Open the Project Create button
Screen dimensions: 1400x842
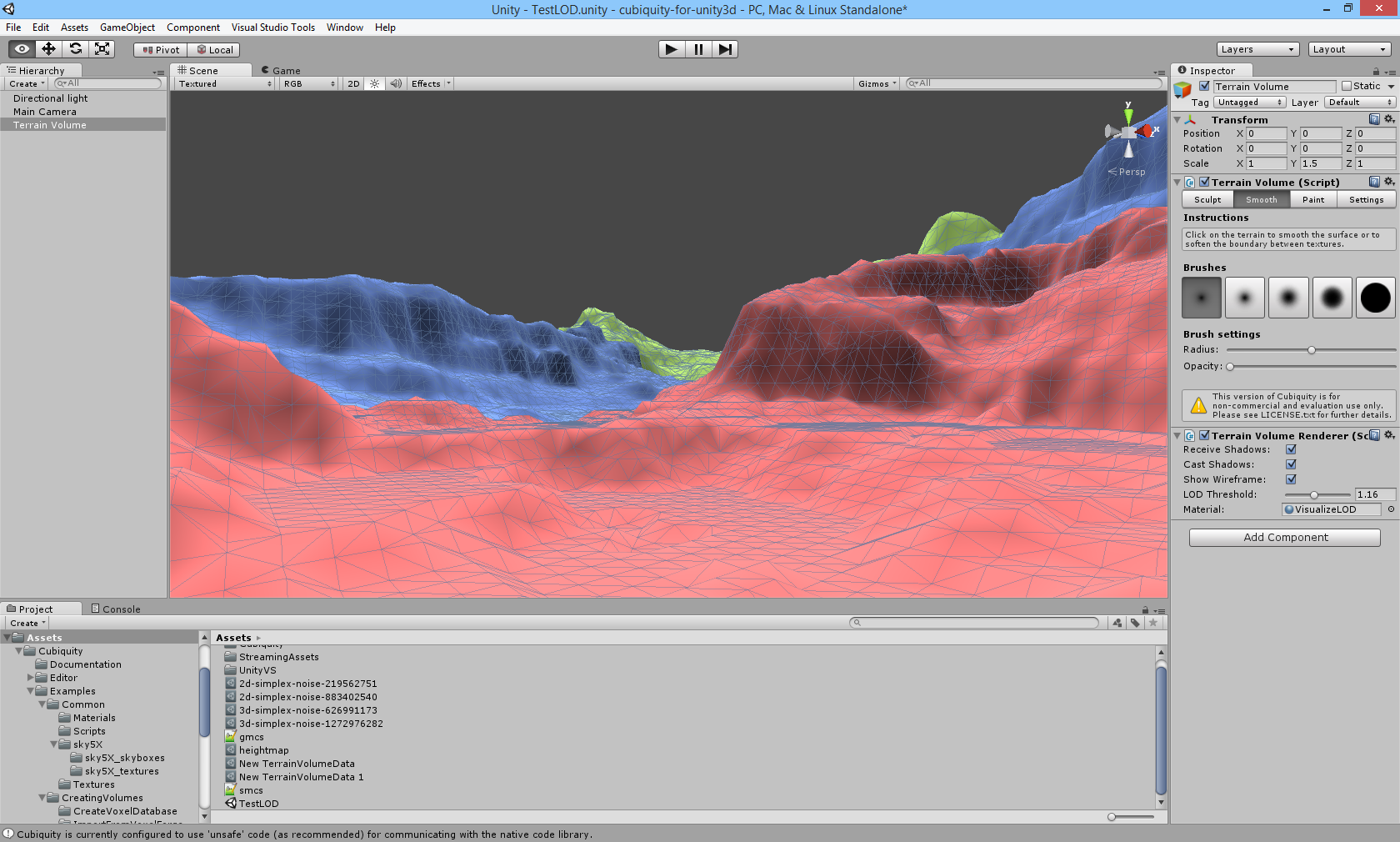point(27,624)
